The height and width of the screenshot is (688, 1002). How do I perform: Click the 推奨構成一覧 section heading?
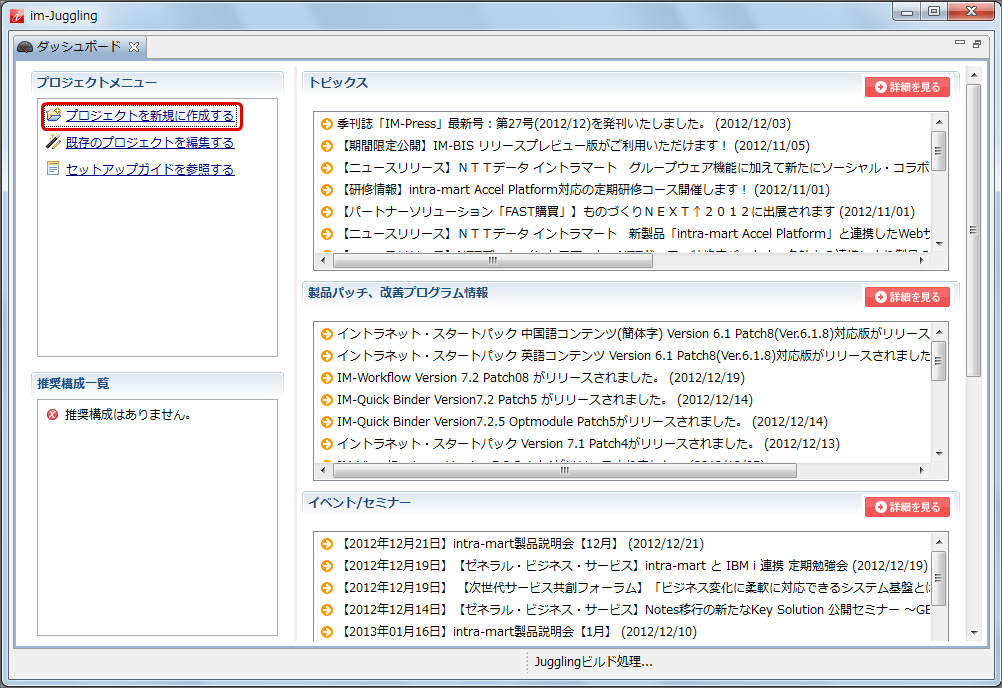(73, 383)
